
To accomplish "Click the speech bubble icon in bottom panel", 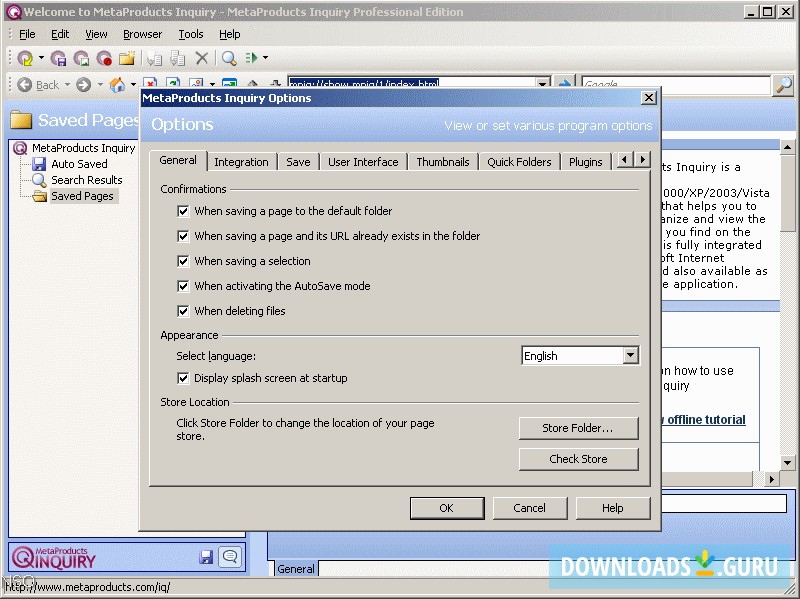I will click(x=230, y=555).
